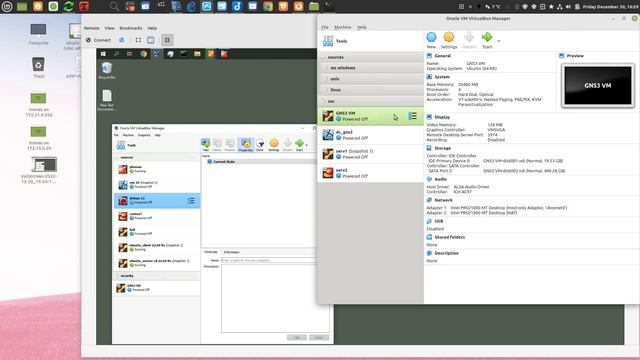
Task: Click Take snapshot in inner VirtualBox toolbar
Action: pyautogui.click(x=206, y=145)
